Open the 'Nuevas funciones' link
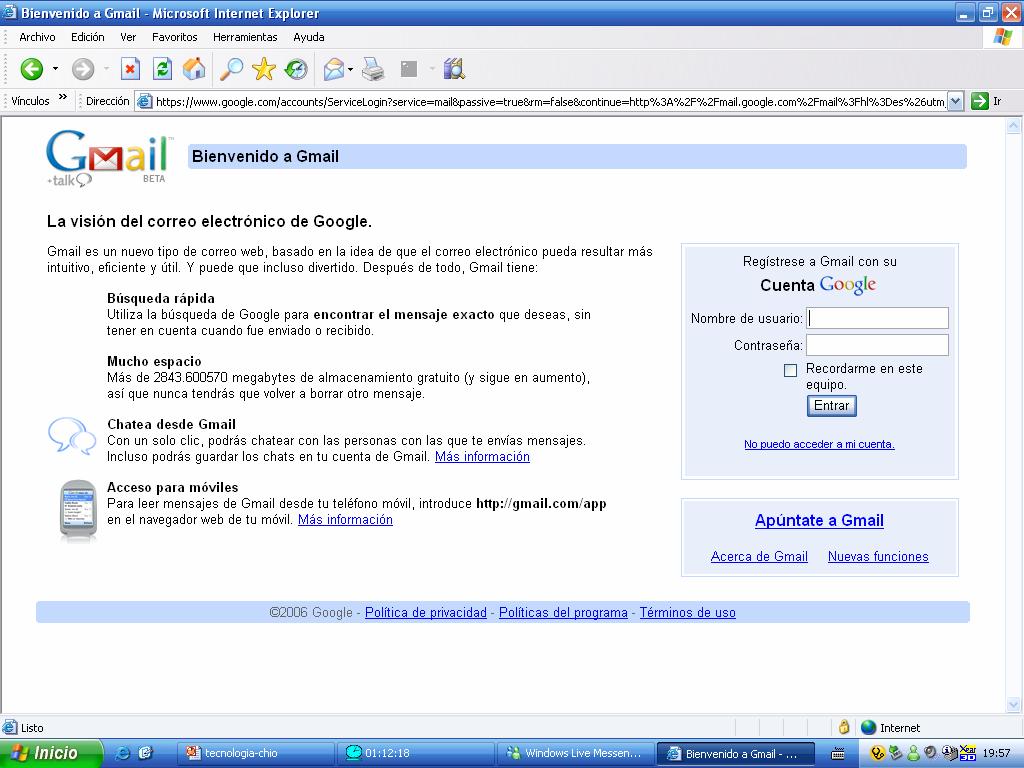Screen dimensions: 1024x768 pyautogui.click(x=878, y=556)
